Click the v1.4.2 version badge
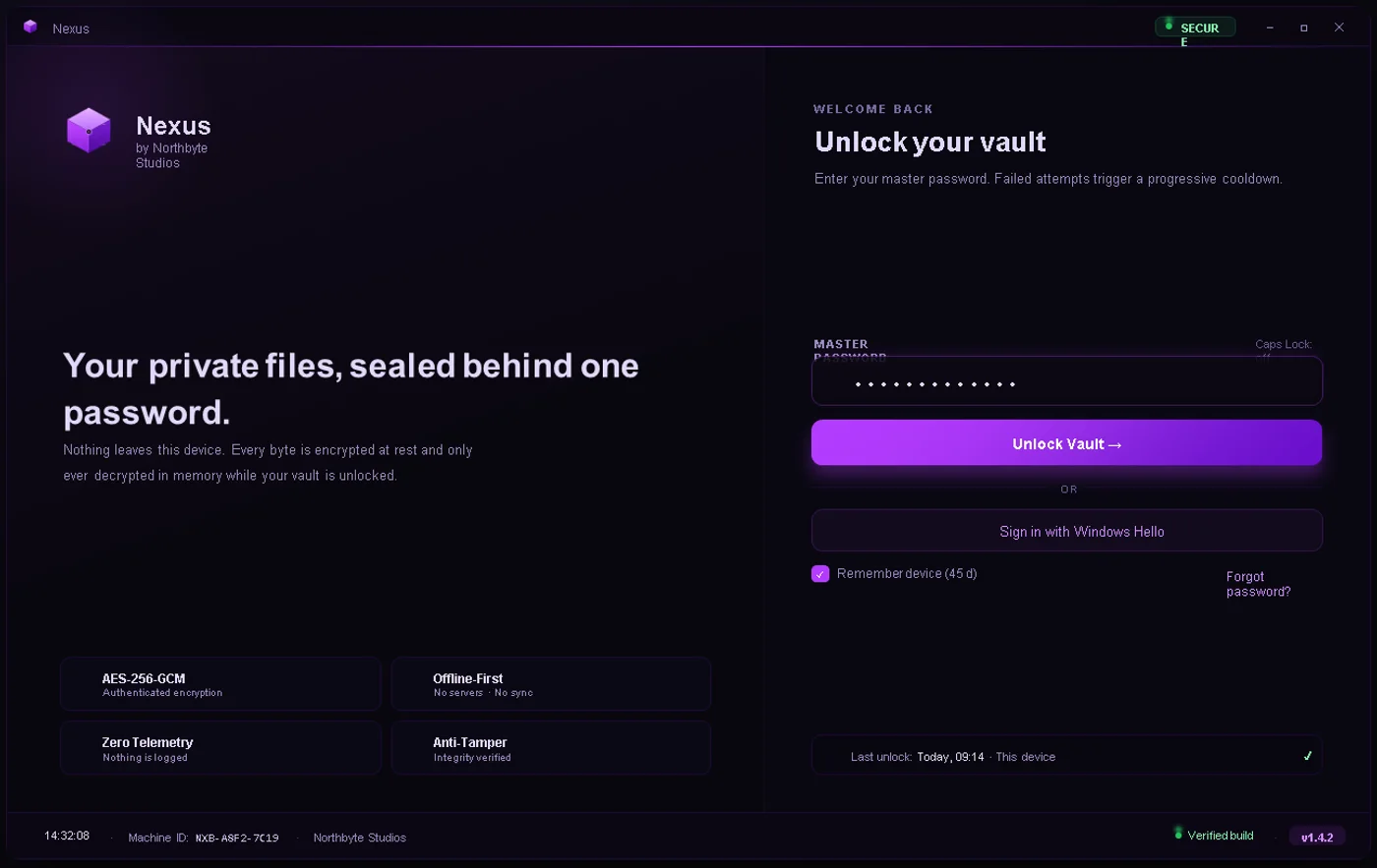The height and width of the screenshot is (868, 1377). [x=1317, y=838]
